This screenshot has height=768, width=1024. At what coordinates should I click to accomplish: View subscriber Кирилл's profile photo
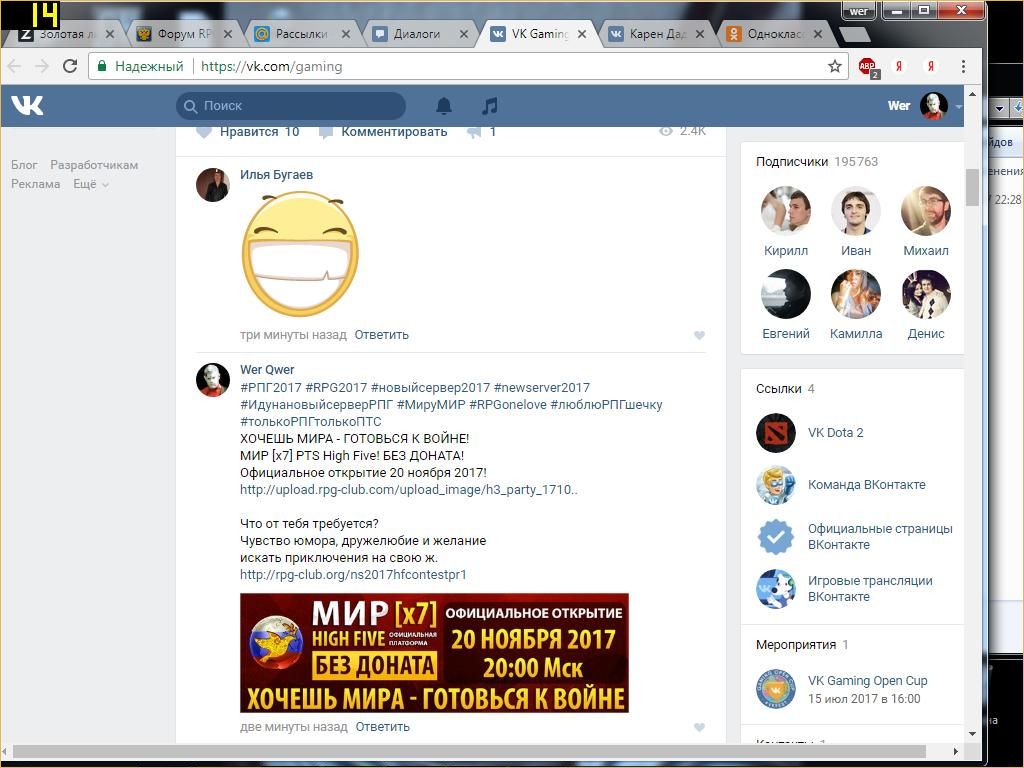786,210
